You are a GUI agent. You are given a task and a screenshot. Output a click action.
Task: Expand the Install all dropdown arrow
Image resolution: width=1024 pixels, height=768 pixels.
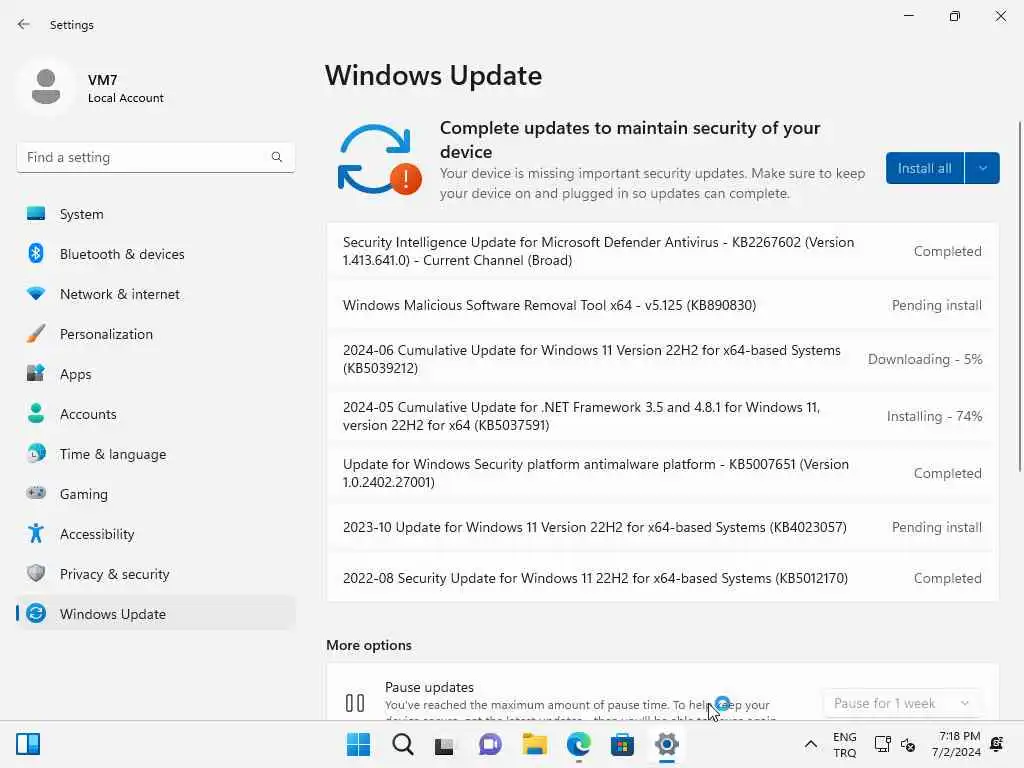[982, 168]
